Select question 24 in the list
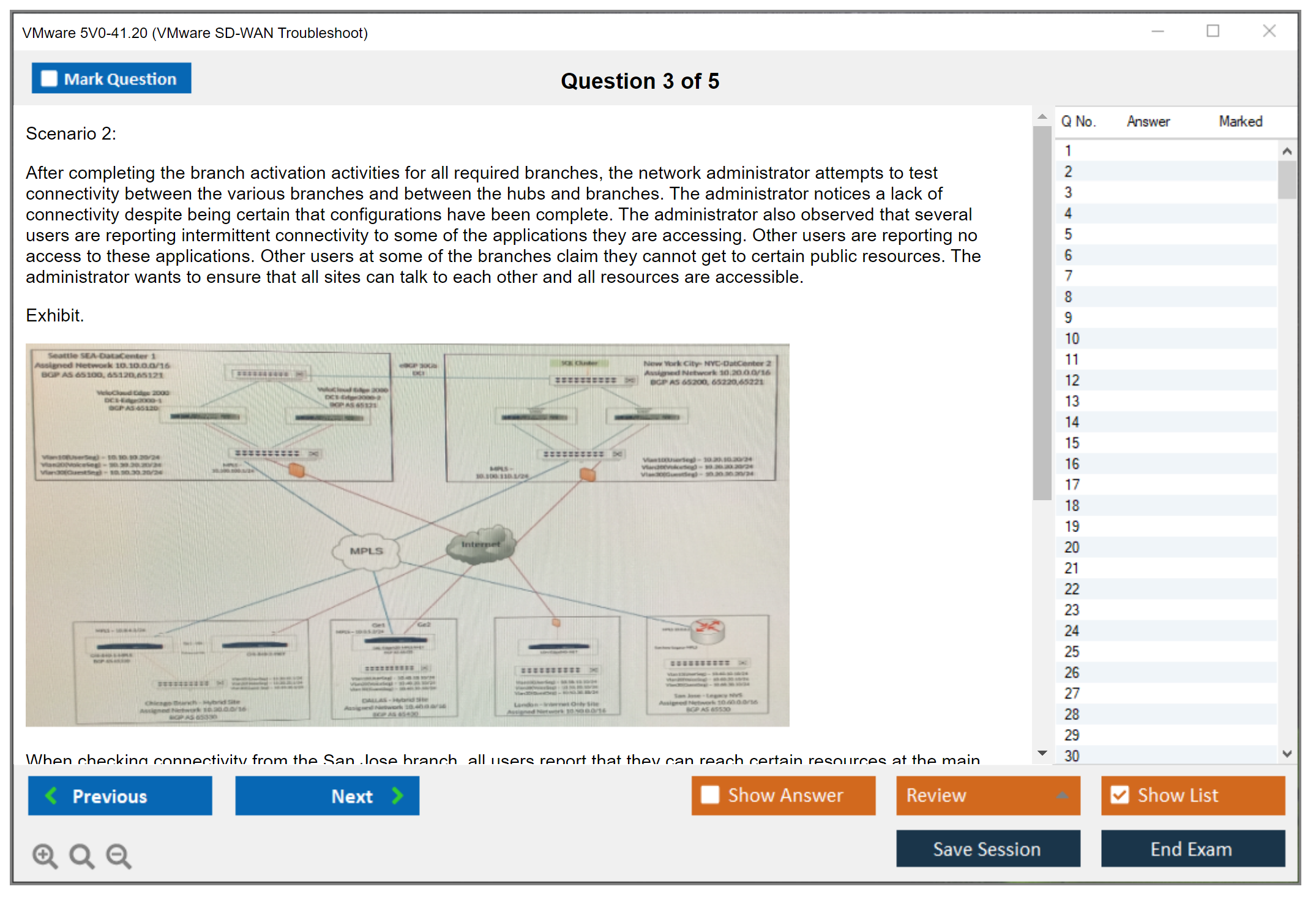The image size is (1316, 900). [x=1072, y=631]
